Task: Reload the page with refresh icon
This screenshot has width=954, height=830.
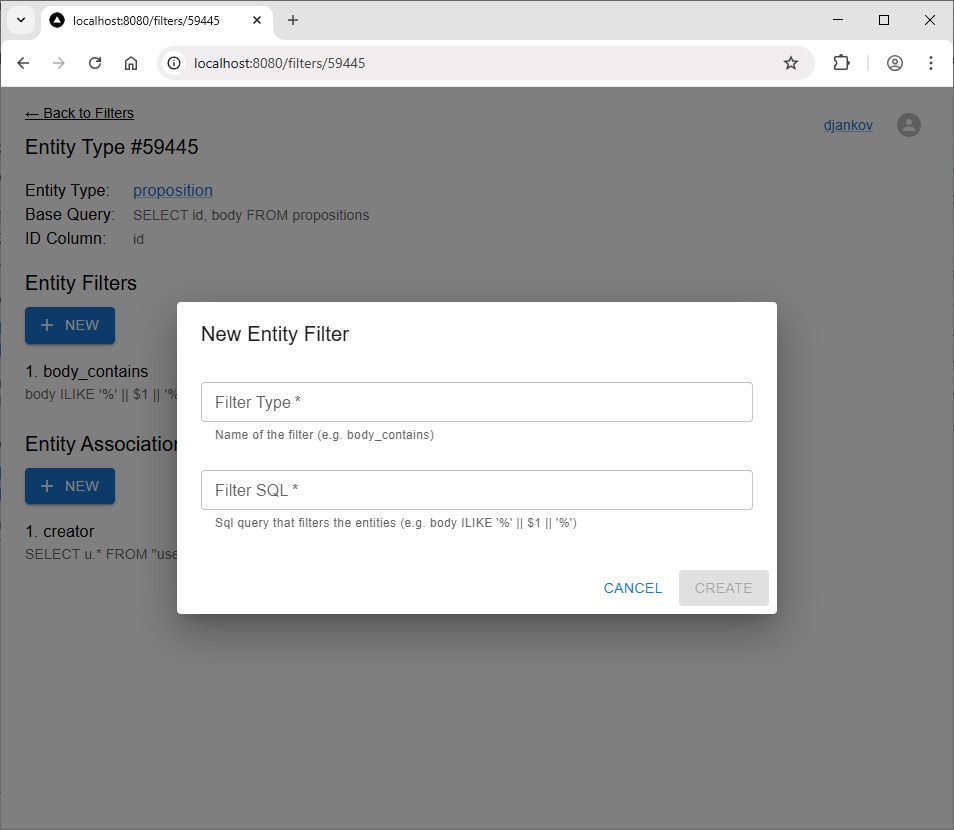Action: [x=95, y=63]
